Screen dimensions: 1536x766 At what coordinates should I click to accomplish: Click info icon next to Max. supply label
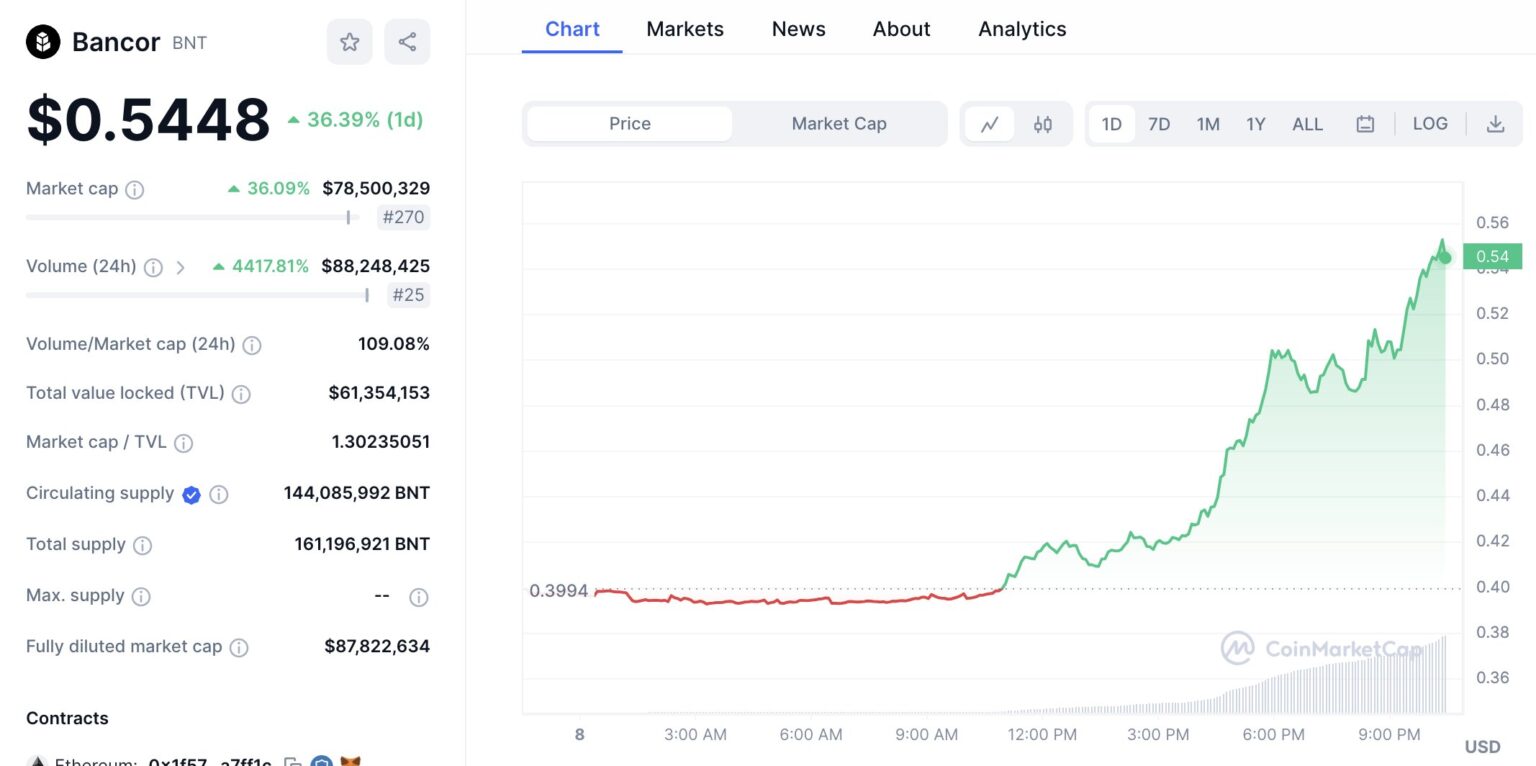141,597
